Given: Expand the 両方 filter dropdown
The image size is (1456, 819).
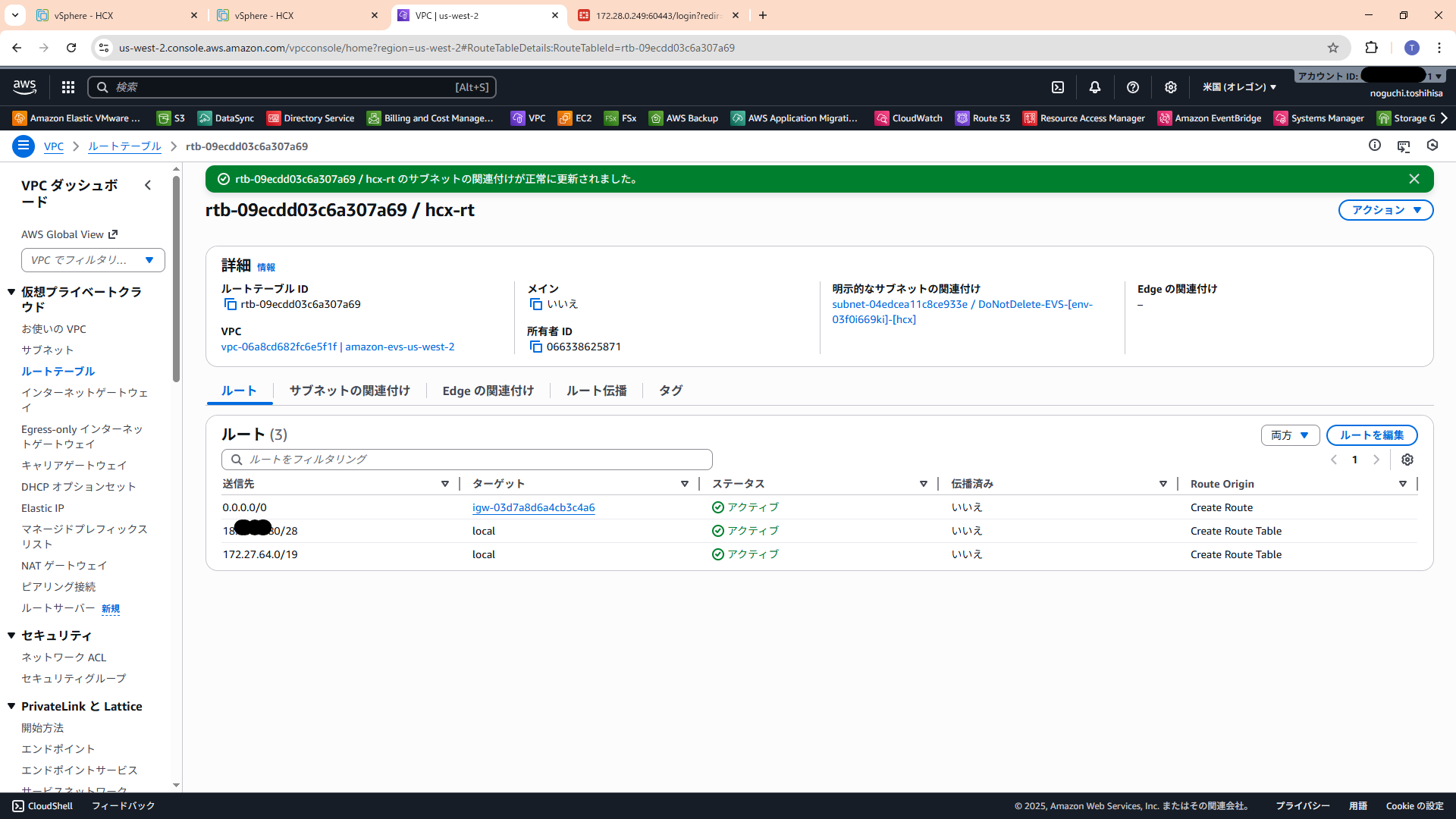Looking at the screenshot, I should point(1290,435).
